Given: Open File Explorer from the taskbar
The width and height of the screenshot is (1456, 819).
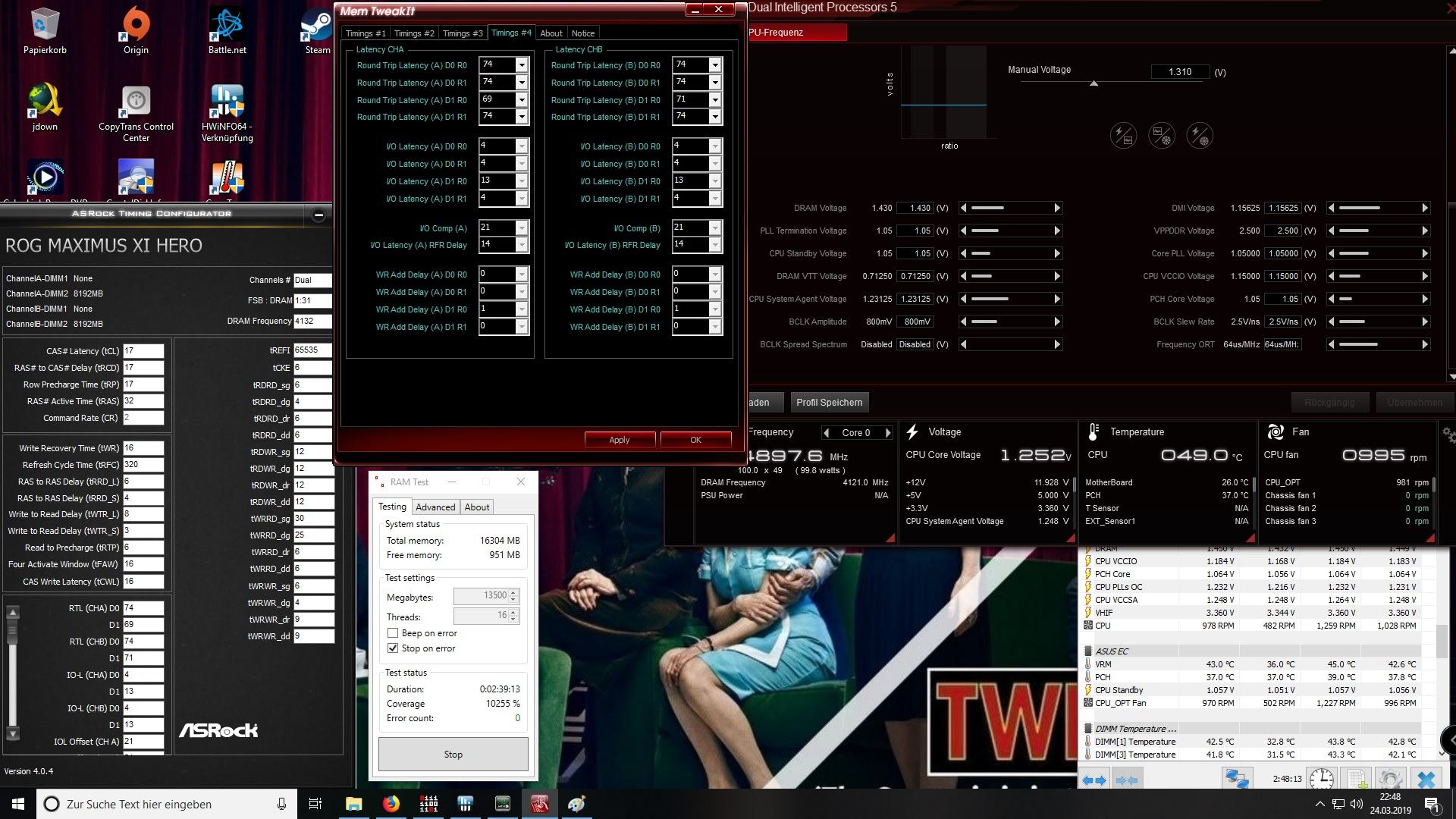Looking at the screenshot, I should click(354, 804).
